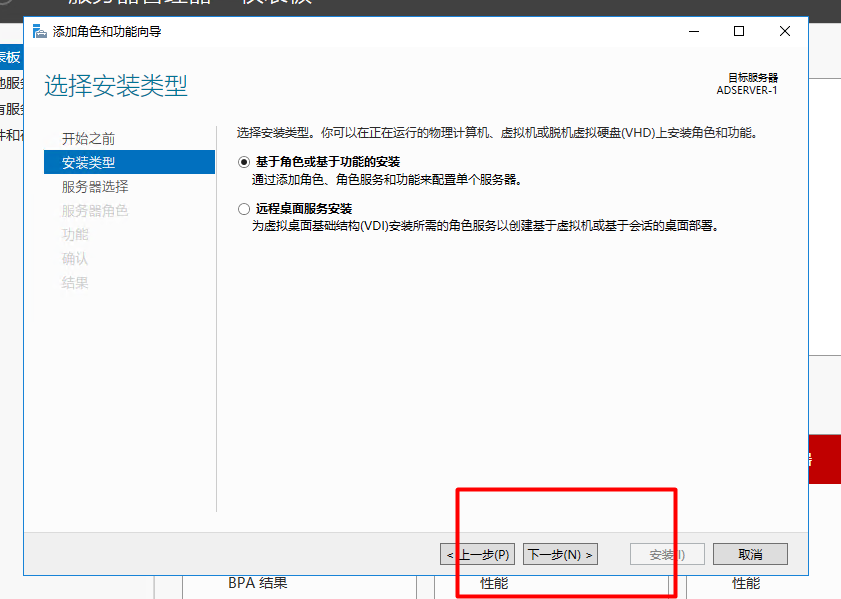Click the ADSERVER-1 target server text
This screenshot has width=841, height=599.
pos(747,90)
